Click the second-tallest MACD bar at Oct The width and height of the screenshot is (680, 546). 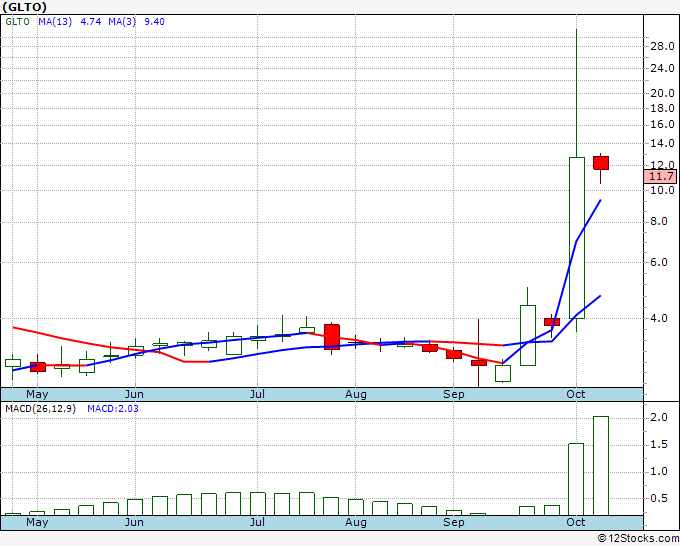[576, 479]
